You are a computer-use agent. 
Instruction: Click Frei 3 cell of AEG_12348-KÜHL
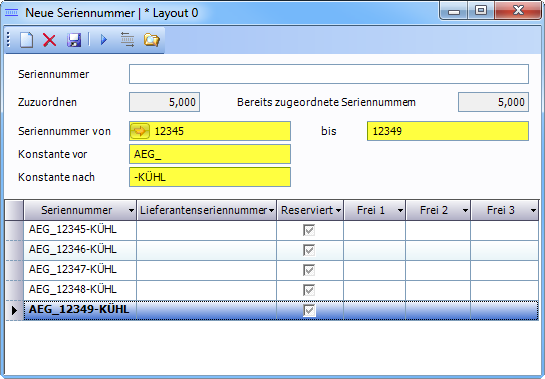(504, 290)
